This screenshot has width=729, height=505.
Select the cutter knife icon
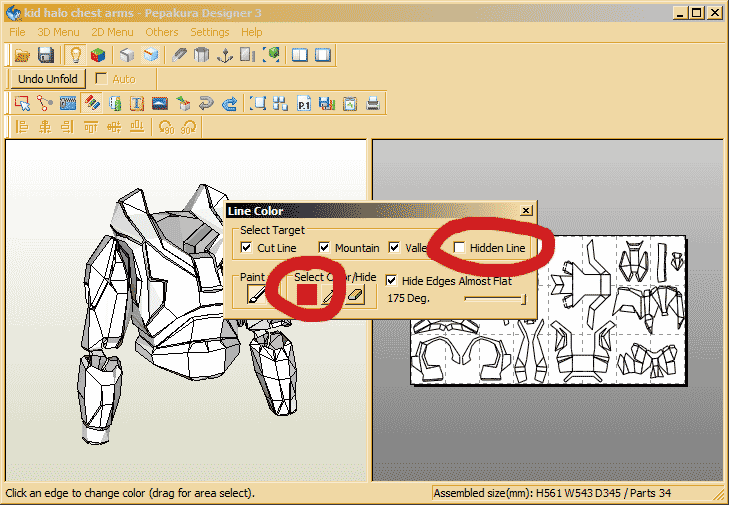point(179,55)
